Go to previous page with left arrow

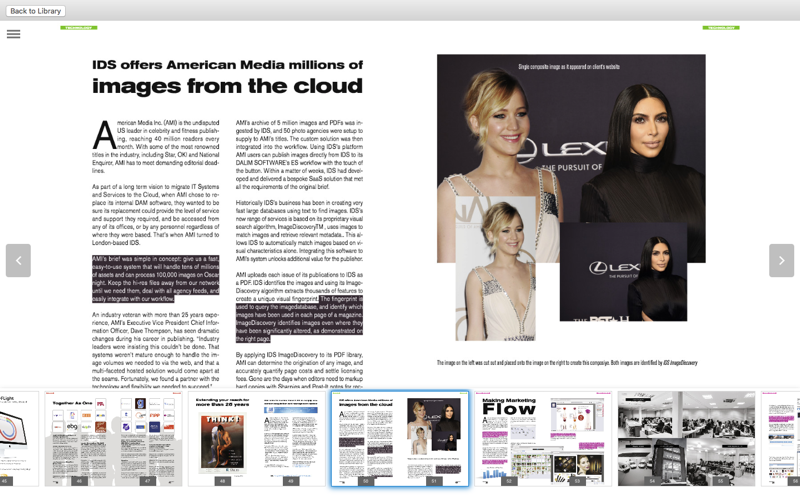click(x=18, y=261)
